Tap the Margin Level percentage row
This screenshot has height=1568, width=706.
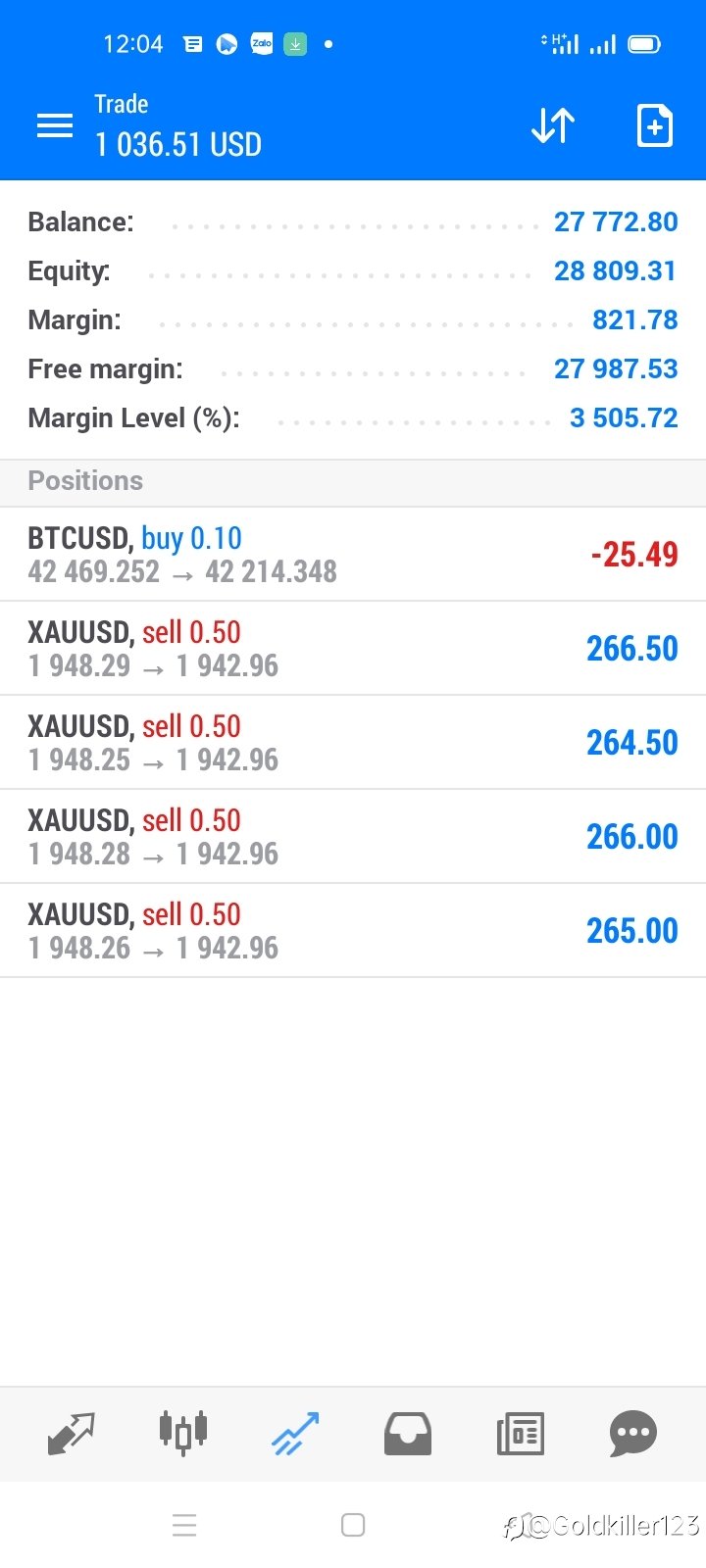pyautogui.click(x=353, y=418)
